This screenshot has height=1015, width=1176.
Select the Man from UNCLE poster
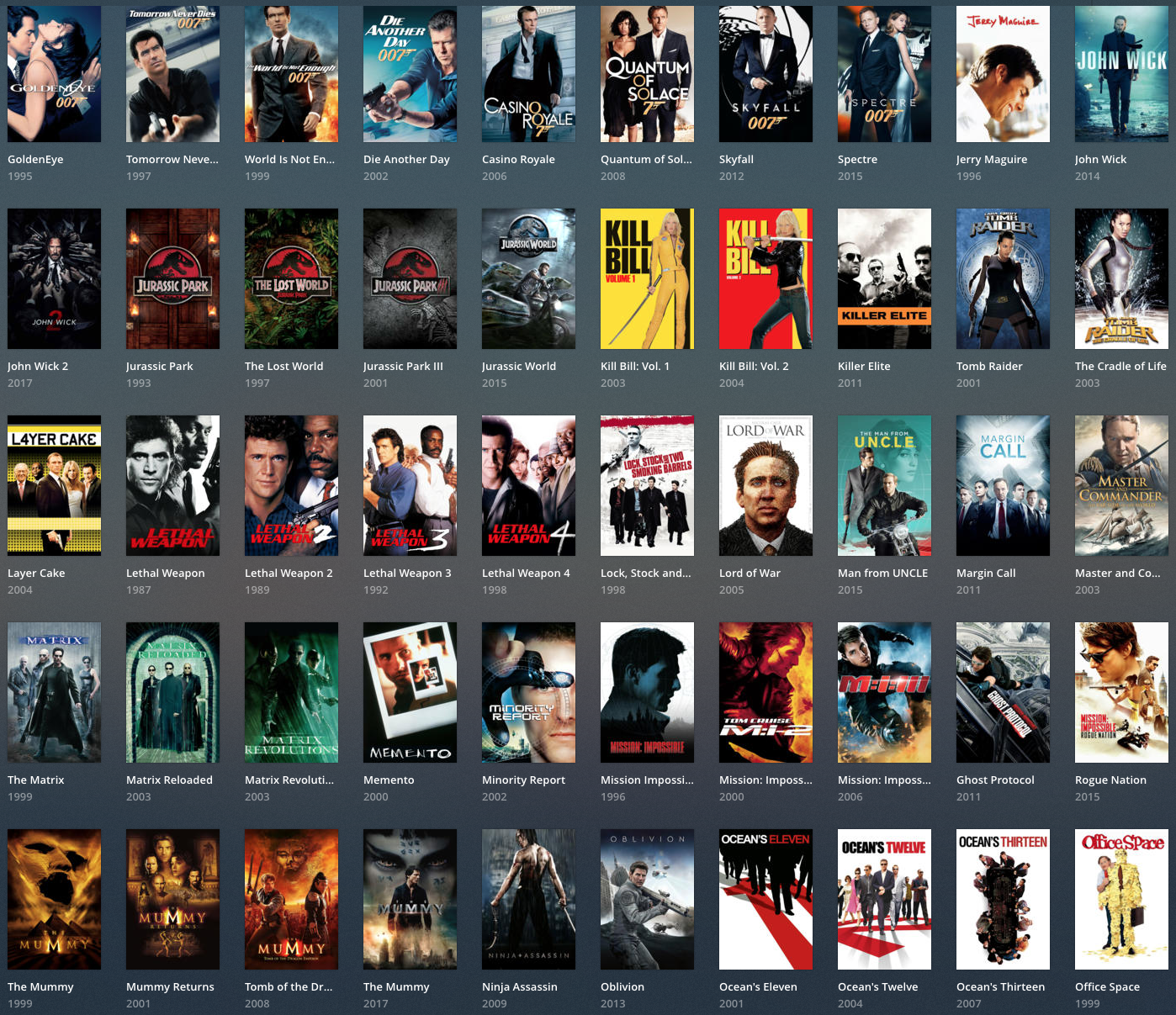coord(884,485)
